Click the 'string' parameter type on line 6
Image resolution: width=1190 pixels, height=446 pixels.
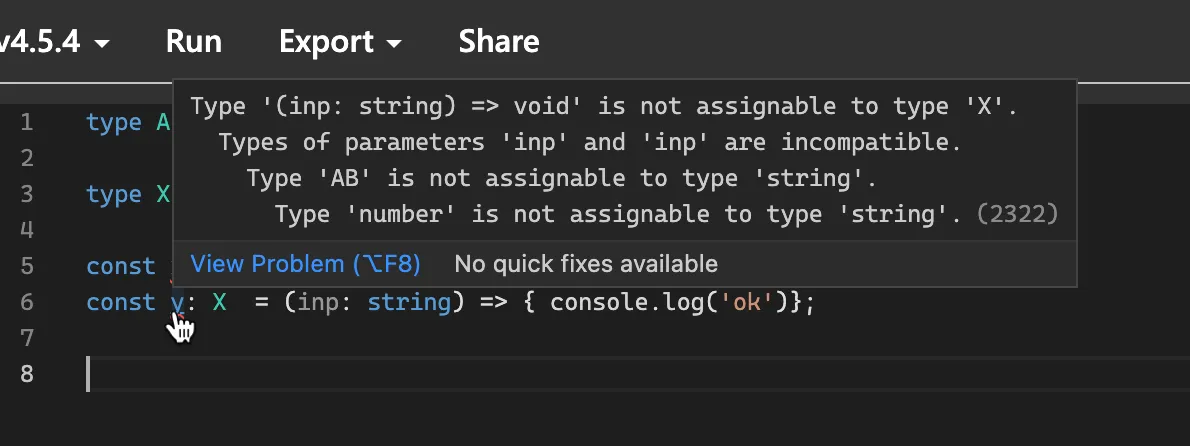(x=409, y=302)
